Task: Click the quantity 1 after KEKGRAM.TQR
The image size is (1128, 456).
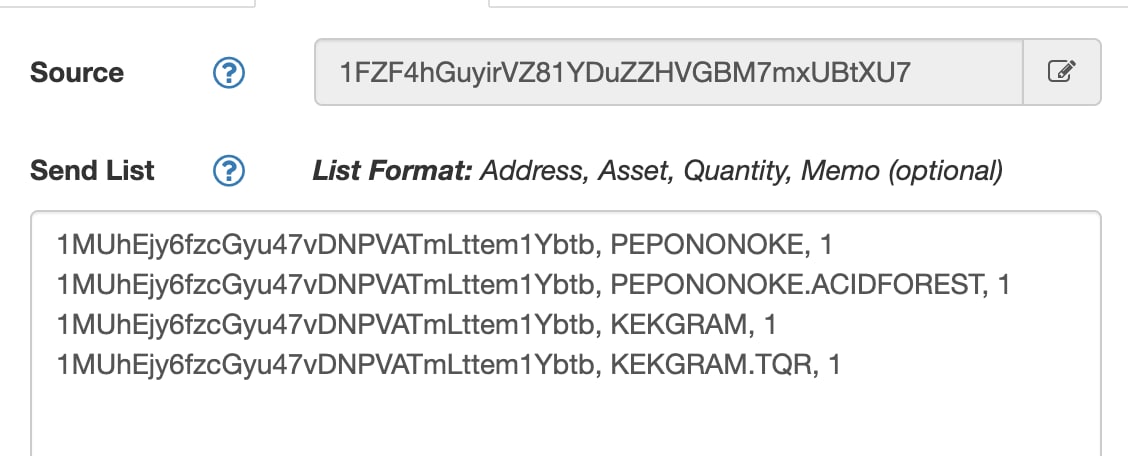Action: click(x=834, y=365)
